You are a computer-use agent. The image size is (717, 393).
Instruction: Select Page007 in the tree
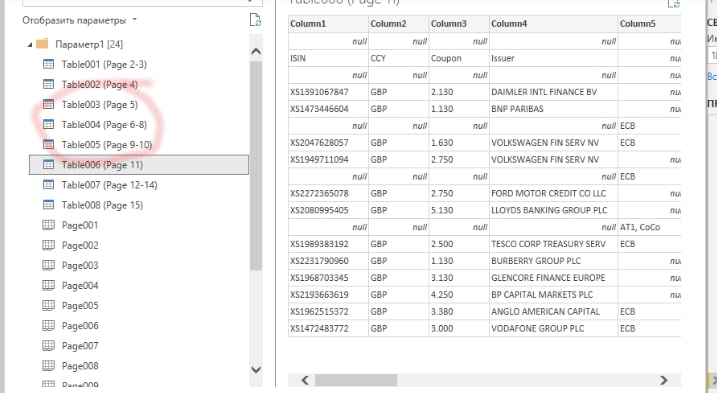(x=80, y=346)
